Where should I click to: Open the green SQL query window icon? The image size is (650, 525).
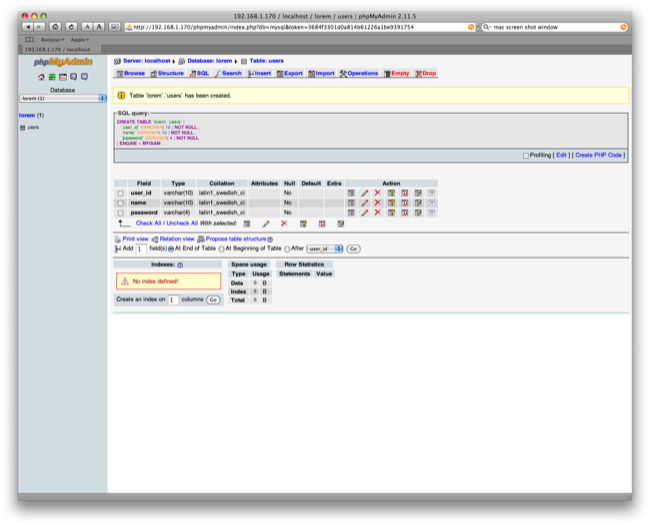[x=52, y=77]
